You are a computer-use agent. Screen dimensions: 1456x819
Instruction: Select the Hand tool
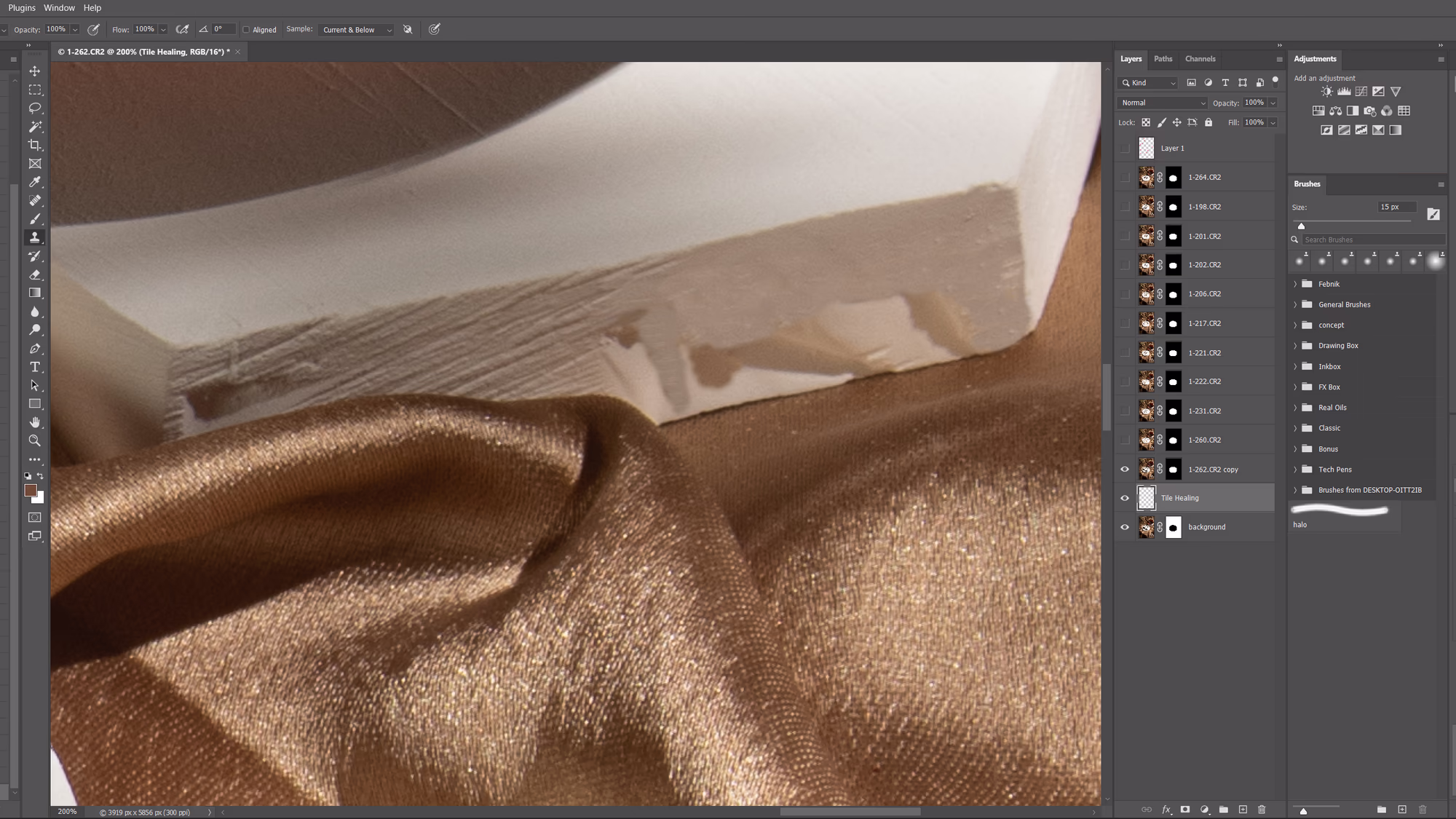coord(34,422)
